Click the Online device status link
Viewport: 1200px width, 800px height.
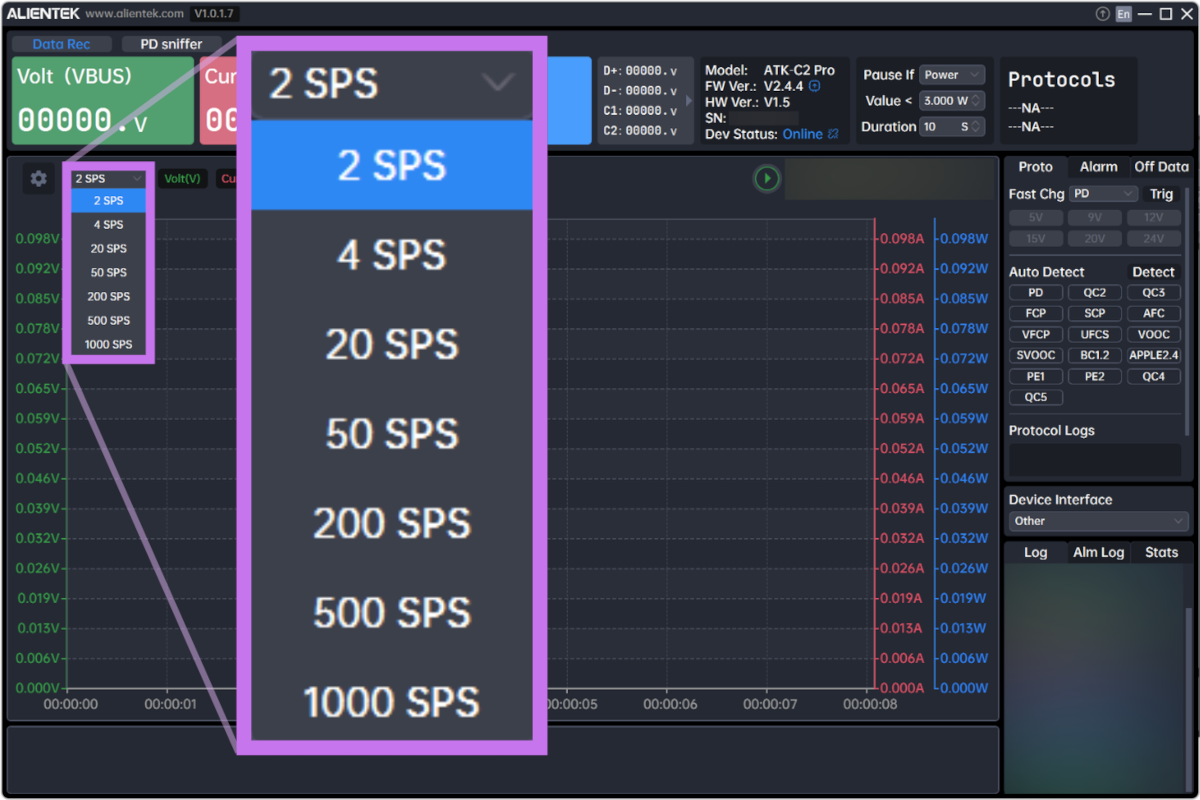(802, 134)
